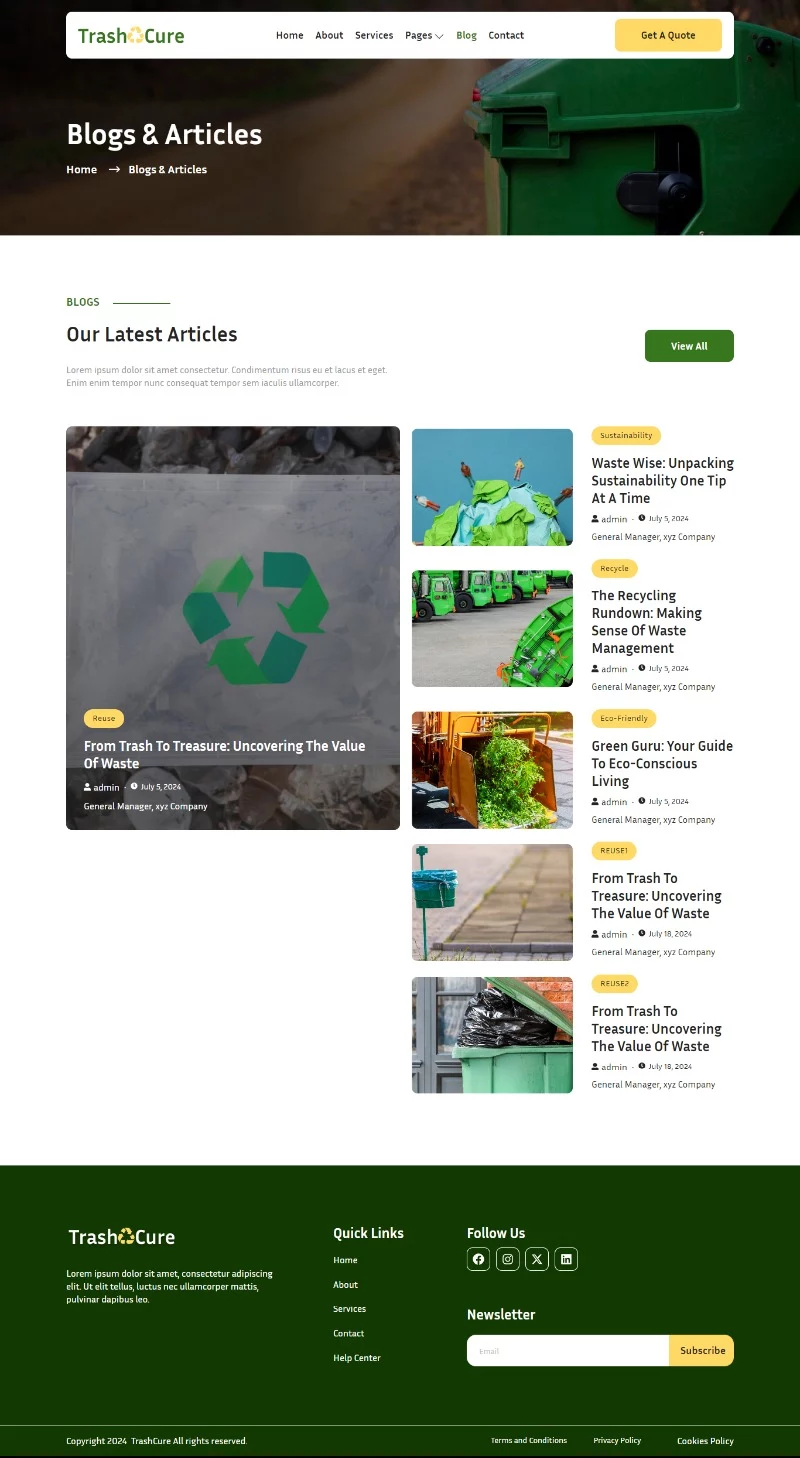This screenshot has height=1458, width=800.
Task: Click the Get A Quote button
Action: [x=668, y=35]
